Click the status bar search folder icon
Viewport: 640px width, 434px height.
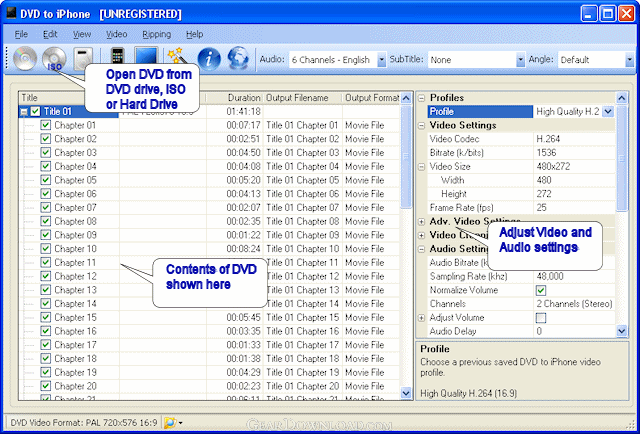point(169,423)
